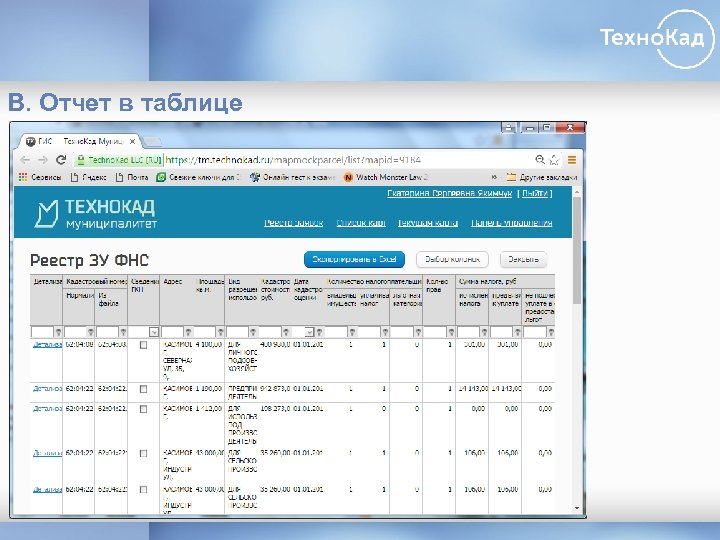Click the filter icon under Нормализ. column

pyautogui.click(x=90, y=332)
